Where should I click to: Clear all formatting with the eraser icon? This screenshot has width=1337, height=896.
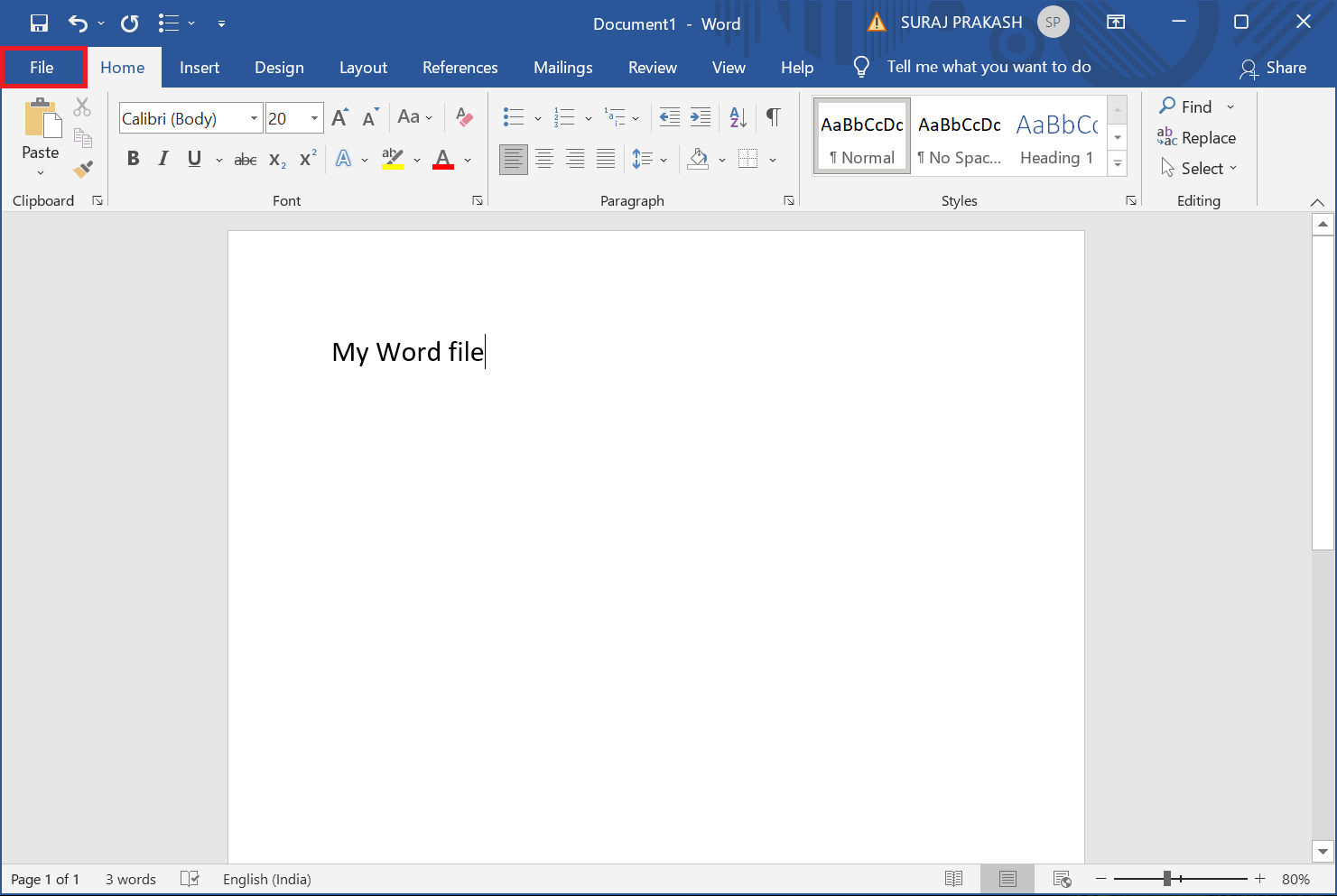point(465,117)
